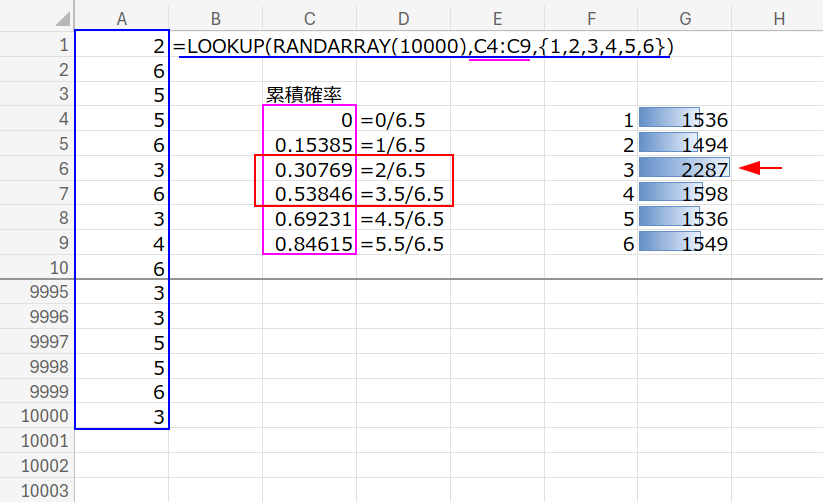Image resolution: width=823 pixels, height=502 pixels.
Task: Click cell A1 containing the value 2
Action: coord(122,46)
